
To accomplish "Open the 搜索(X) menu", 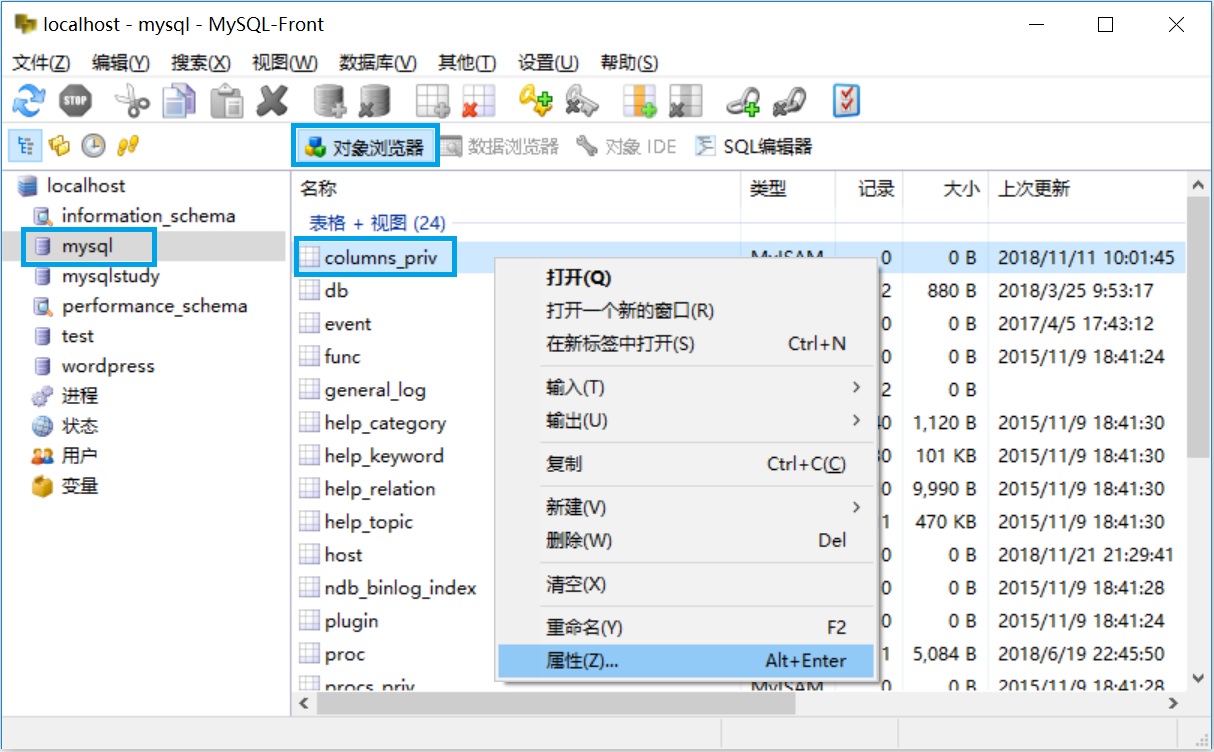I will coord(201,63).
